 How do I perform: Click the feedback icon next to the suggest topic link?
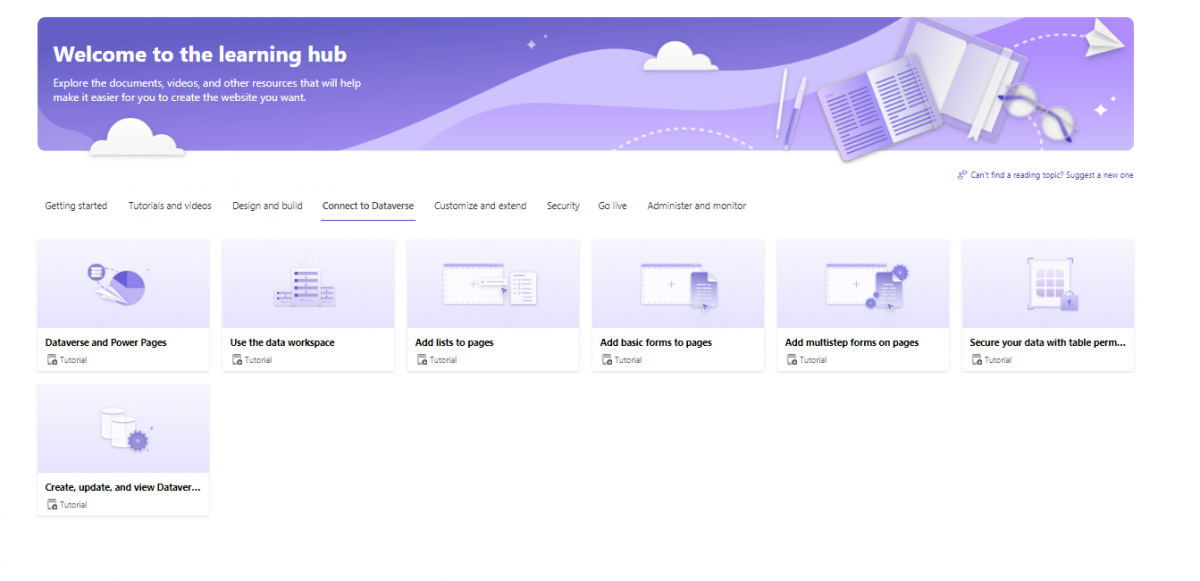pyautogui.click(x=962, y=174)
